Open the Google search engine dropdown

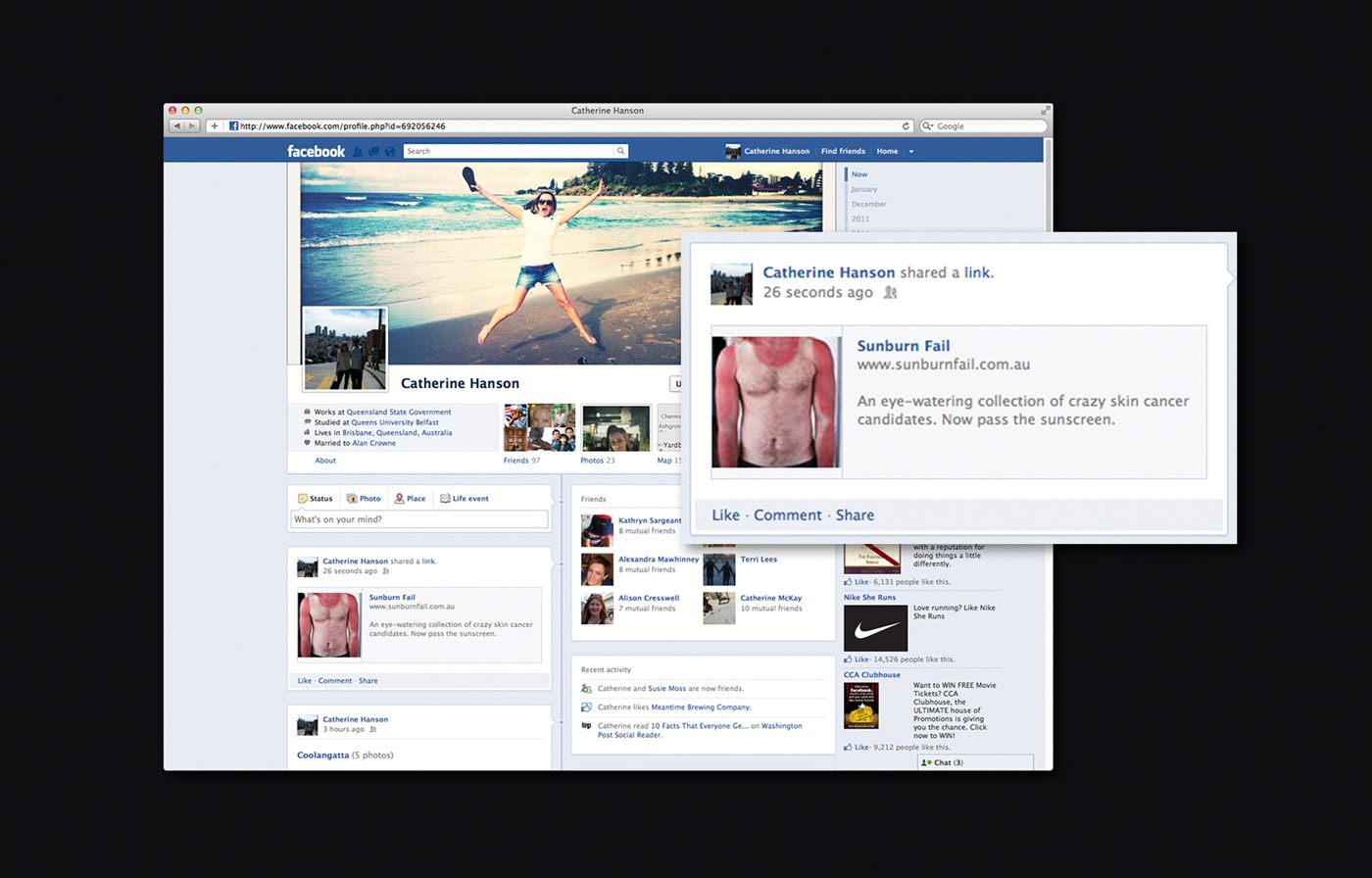point(927,126)
